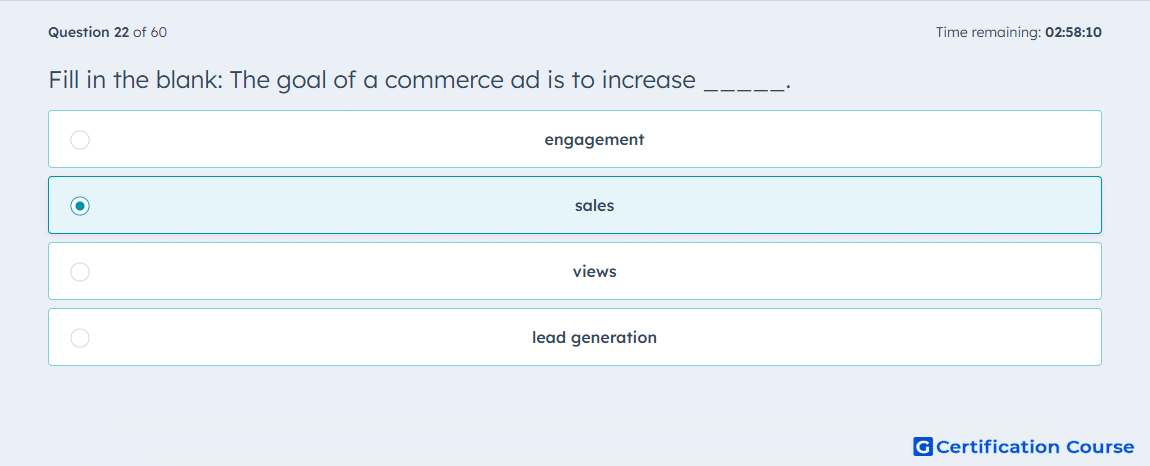The image size is (1150, 466).
Task: Click the "lead generation" answer label text
Action: [x=594, y=338]
